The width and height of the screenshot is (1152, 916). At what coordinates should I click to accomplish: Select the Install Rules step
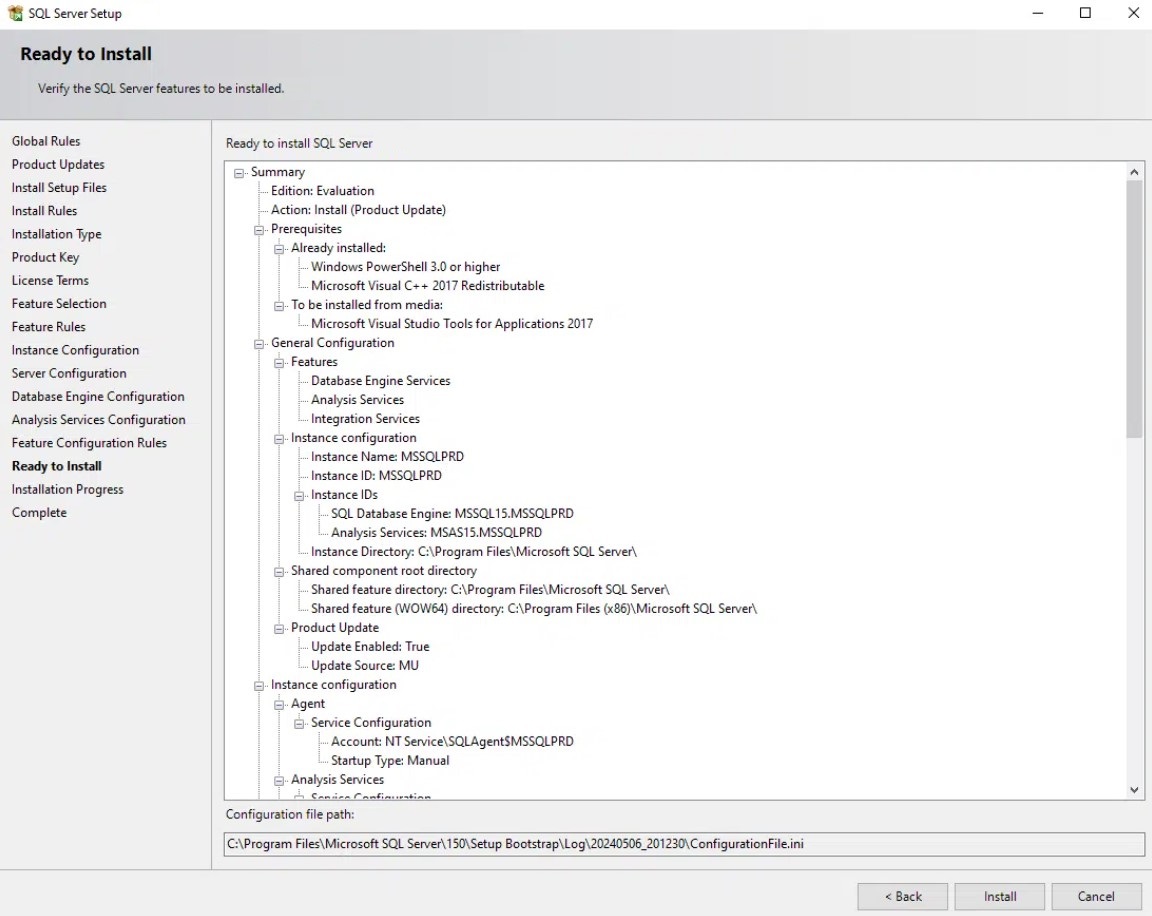[44, 211]
